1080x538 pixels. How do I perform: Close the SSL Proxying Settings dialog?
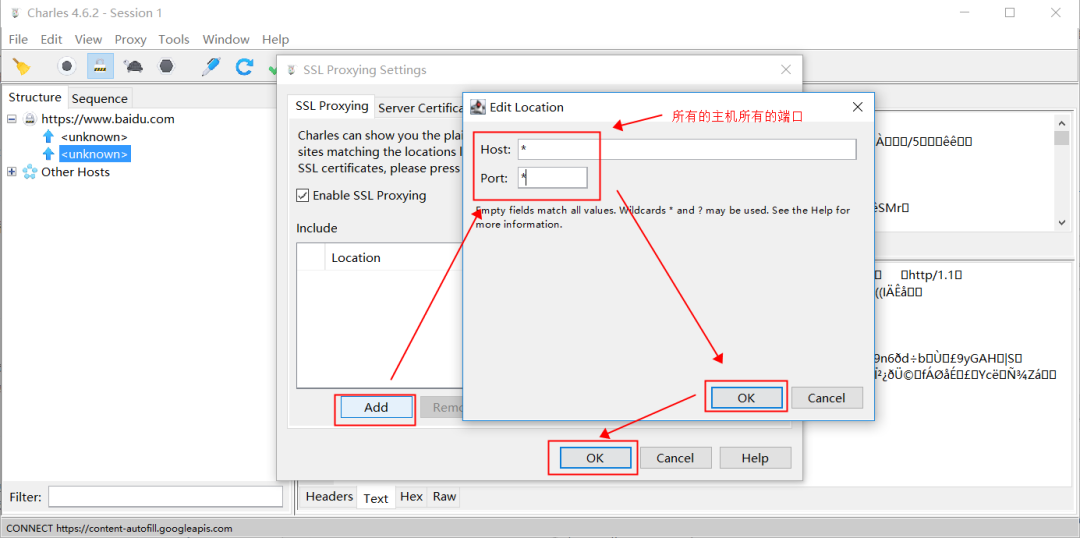786,70
